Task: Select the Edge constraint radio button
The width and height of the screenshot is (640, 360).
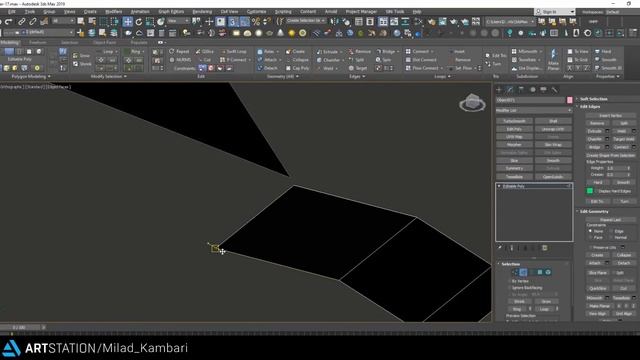Action: [611, 231]
